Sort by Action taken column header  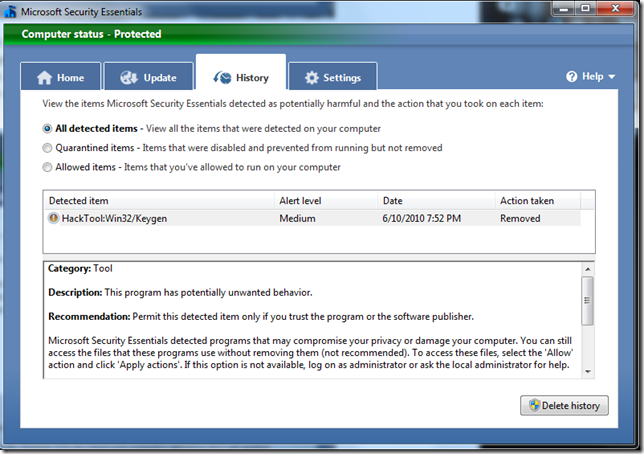pos(538,200)
